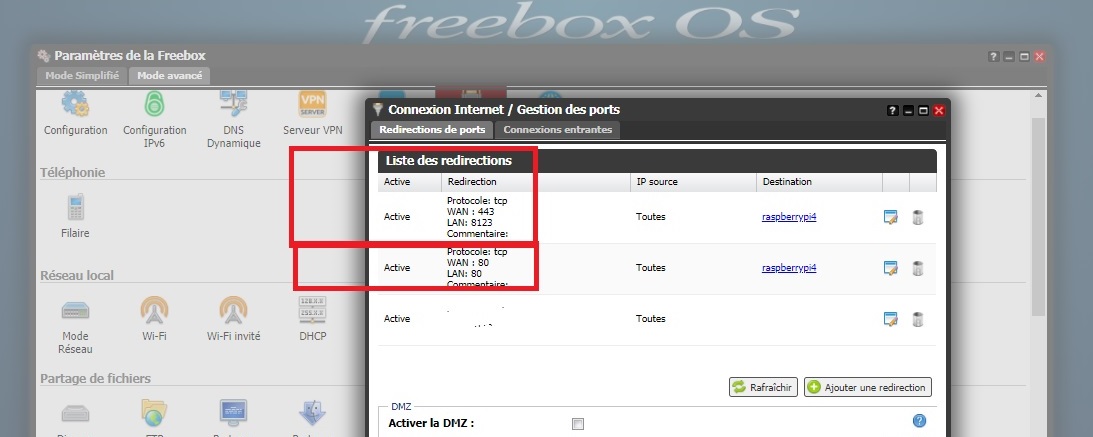Switch to Connexions entrantes tab
Viewport: 1093px width, 437px height.
coord(558,130)
